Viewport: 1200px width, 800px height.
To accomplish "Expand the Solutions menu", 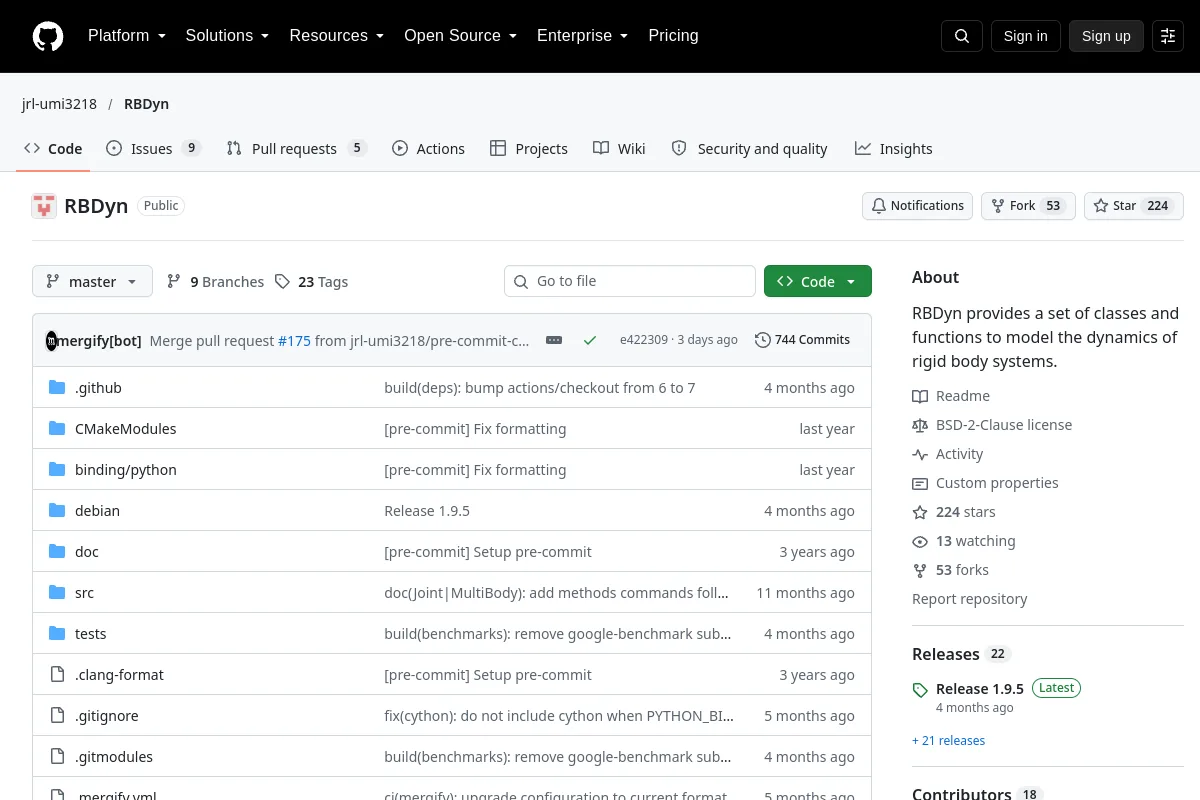I will click(x=227, y=36).
